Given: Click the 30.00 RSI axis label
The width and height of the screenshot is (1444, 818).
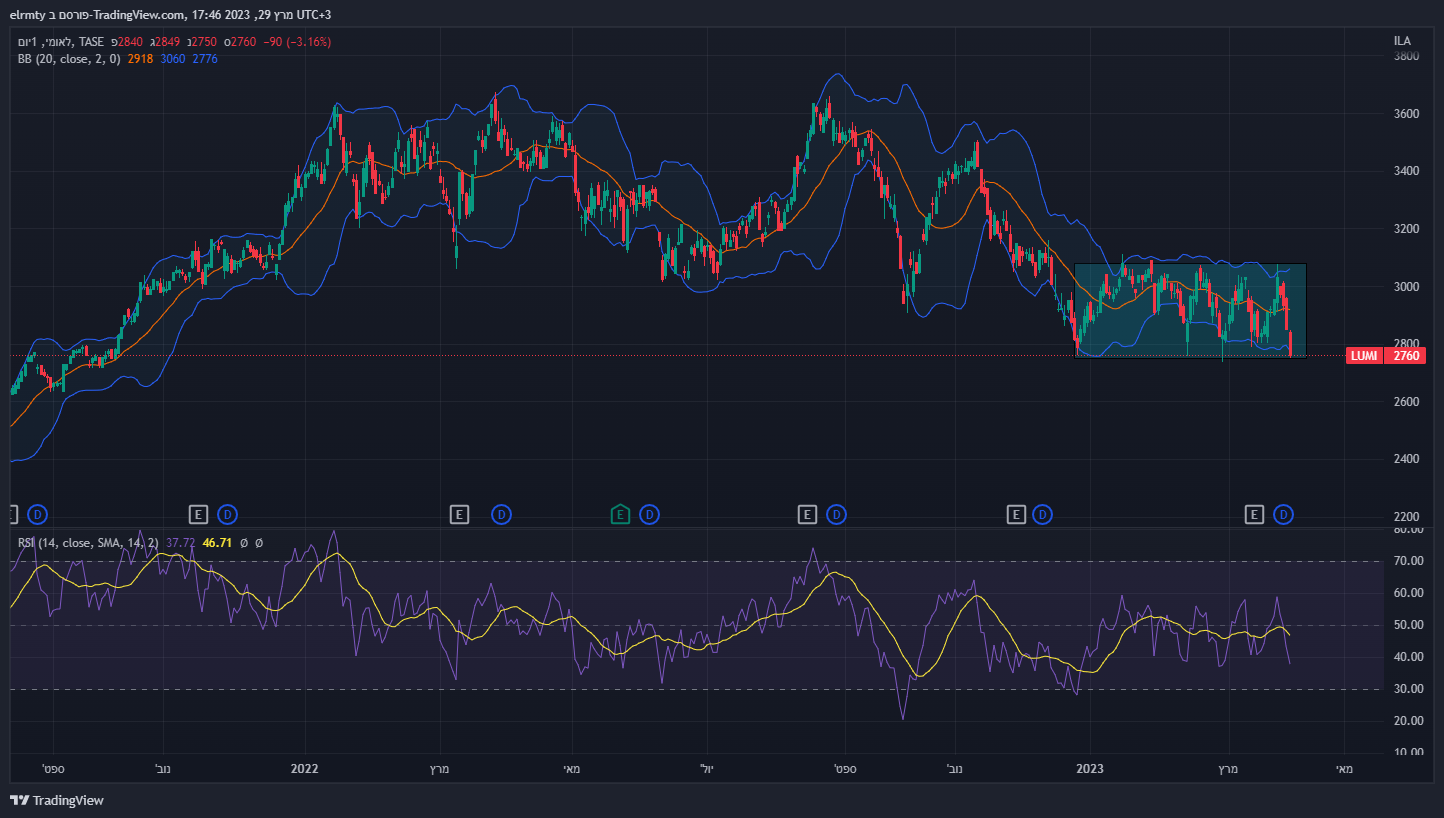Looking at the screenshot, I should tap(1408, 689).
